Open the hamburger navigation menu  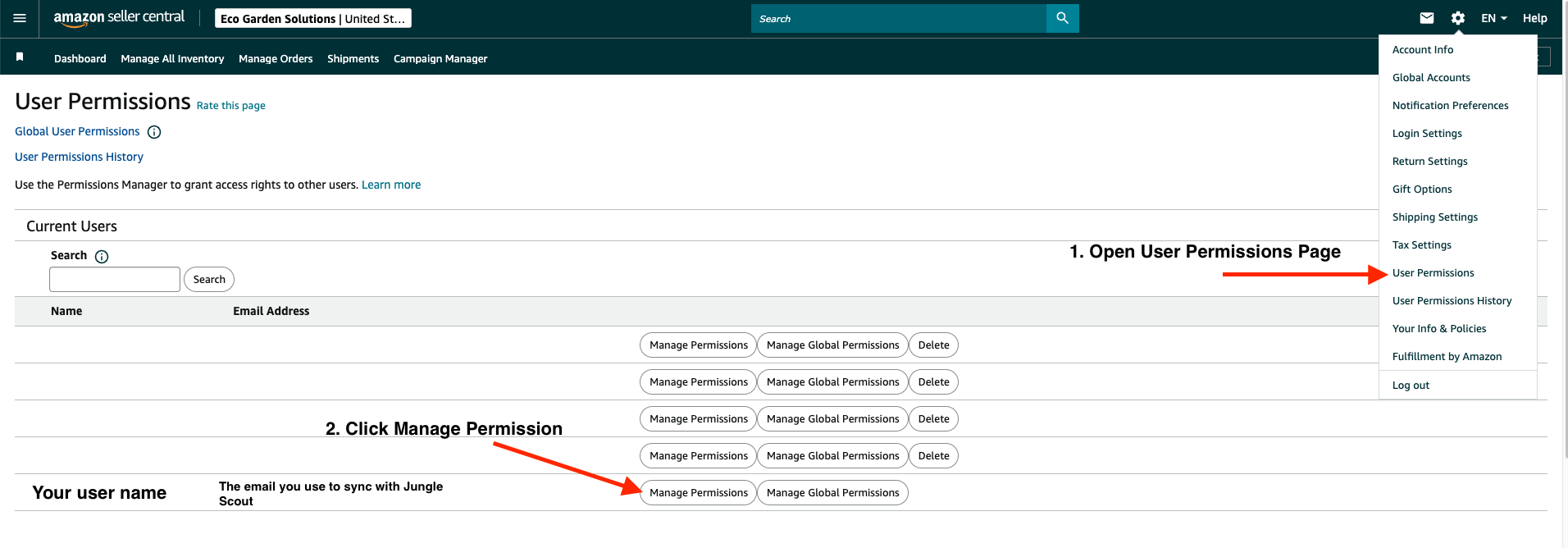coord(20,18)
